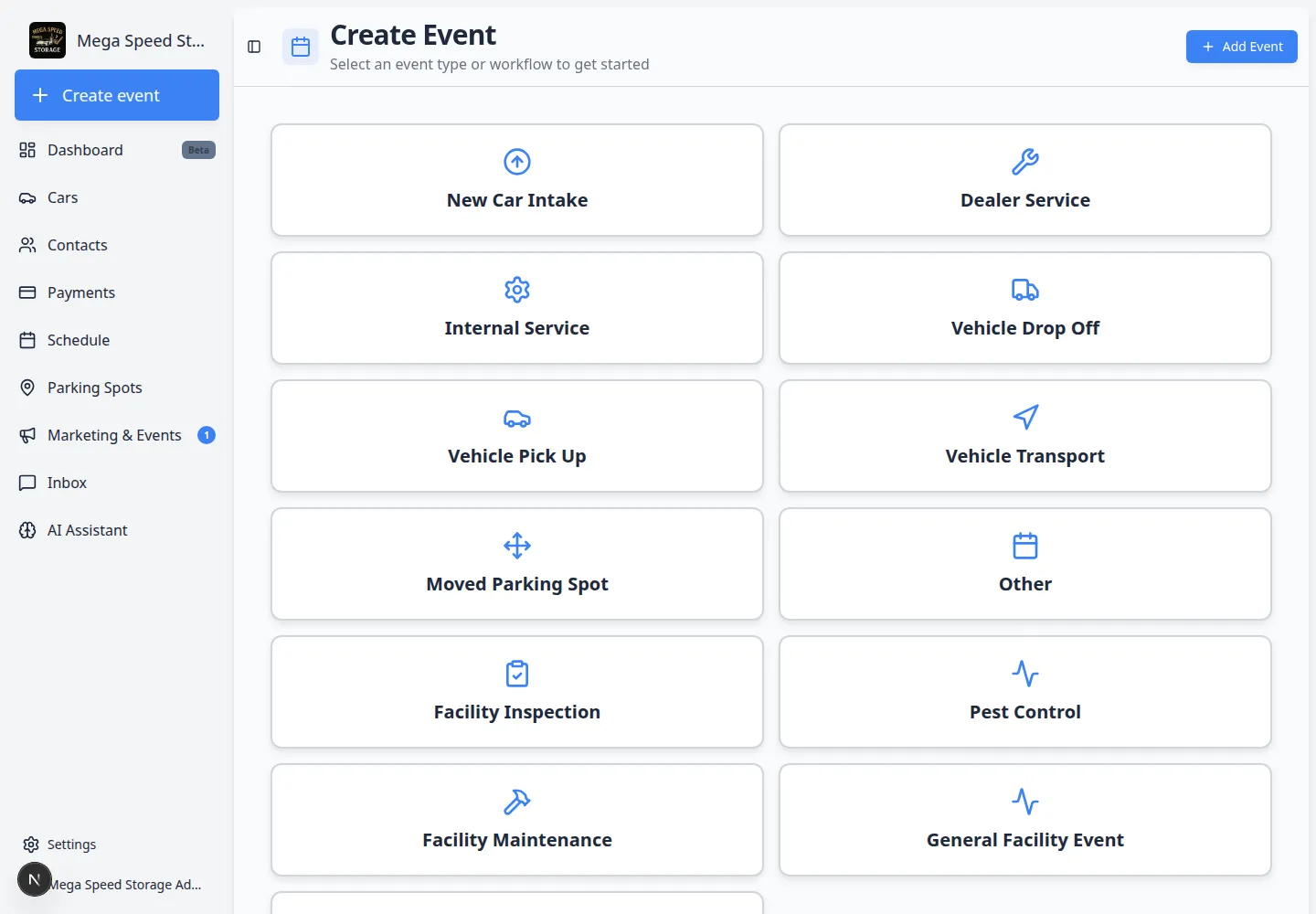The height and width of the screenshot is (914, 1316).
Task: Click the Vehicle Transport arrow icon
Action: click(1025, 418)
